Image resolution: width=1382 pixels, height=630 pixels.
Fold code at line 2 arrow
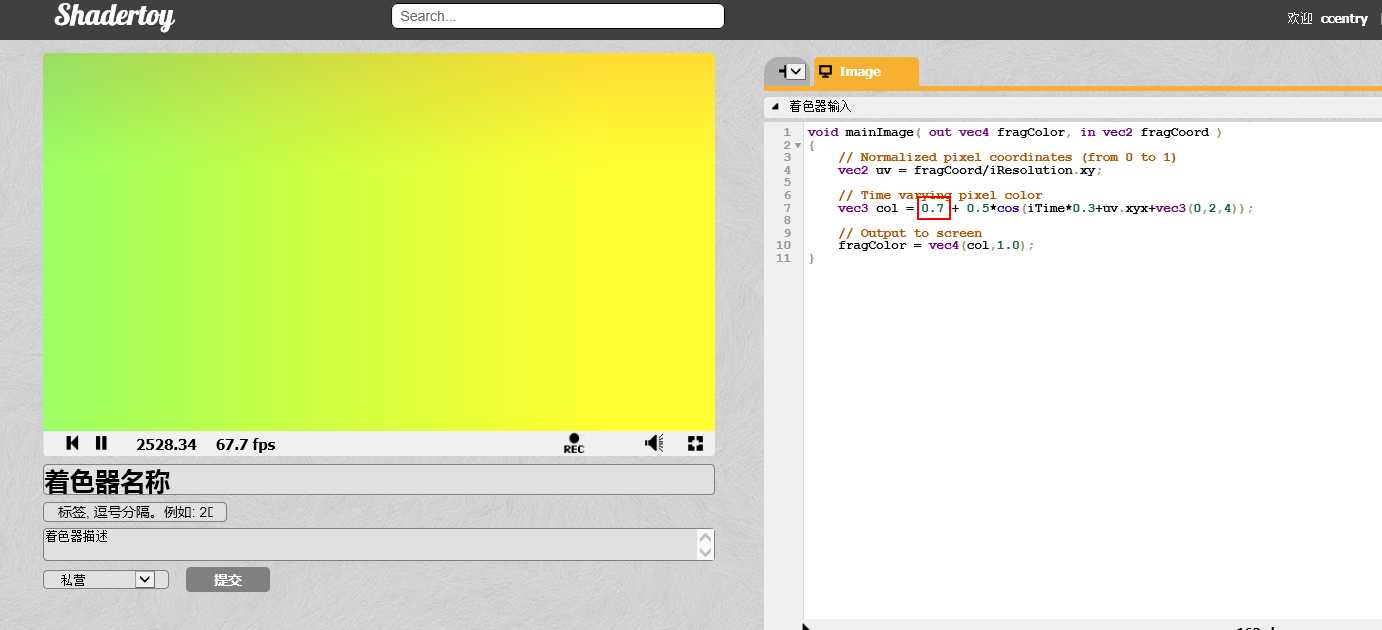(x=798, y=145)
